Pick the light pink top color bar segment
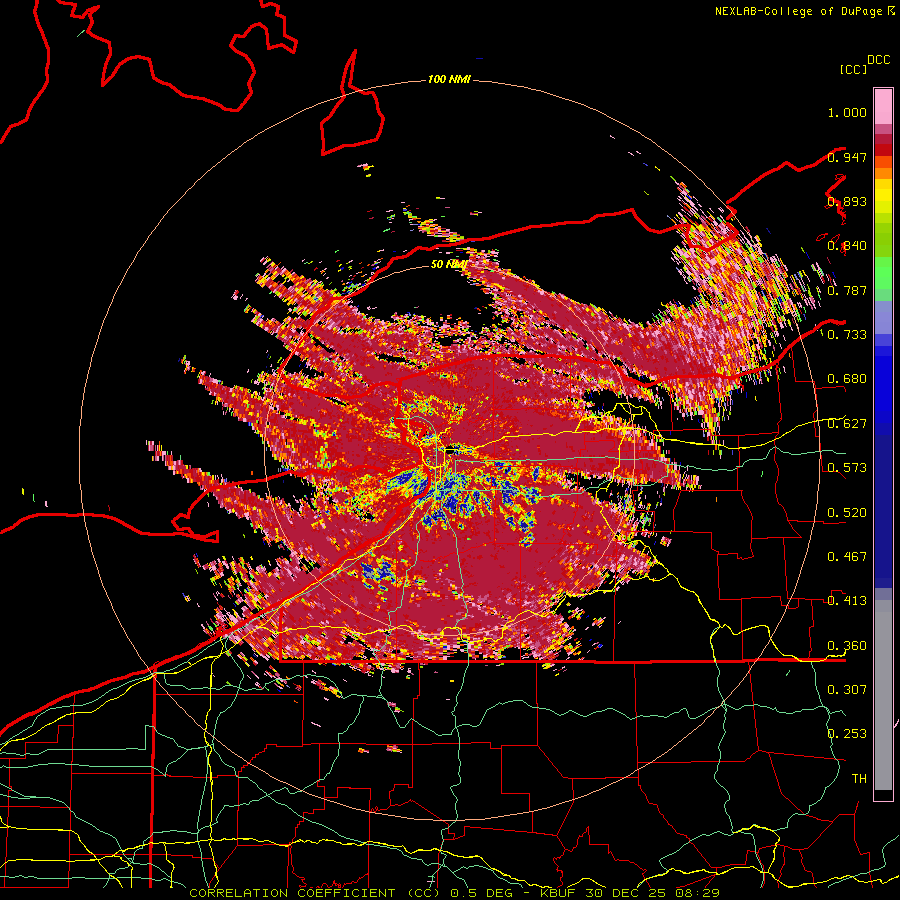900x900 pixels. point(883,107)
